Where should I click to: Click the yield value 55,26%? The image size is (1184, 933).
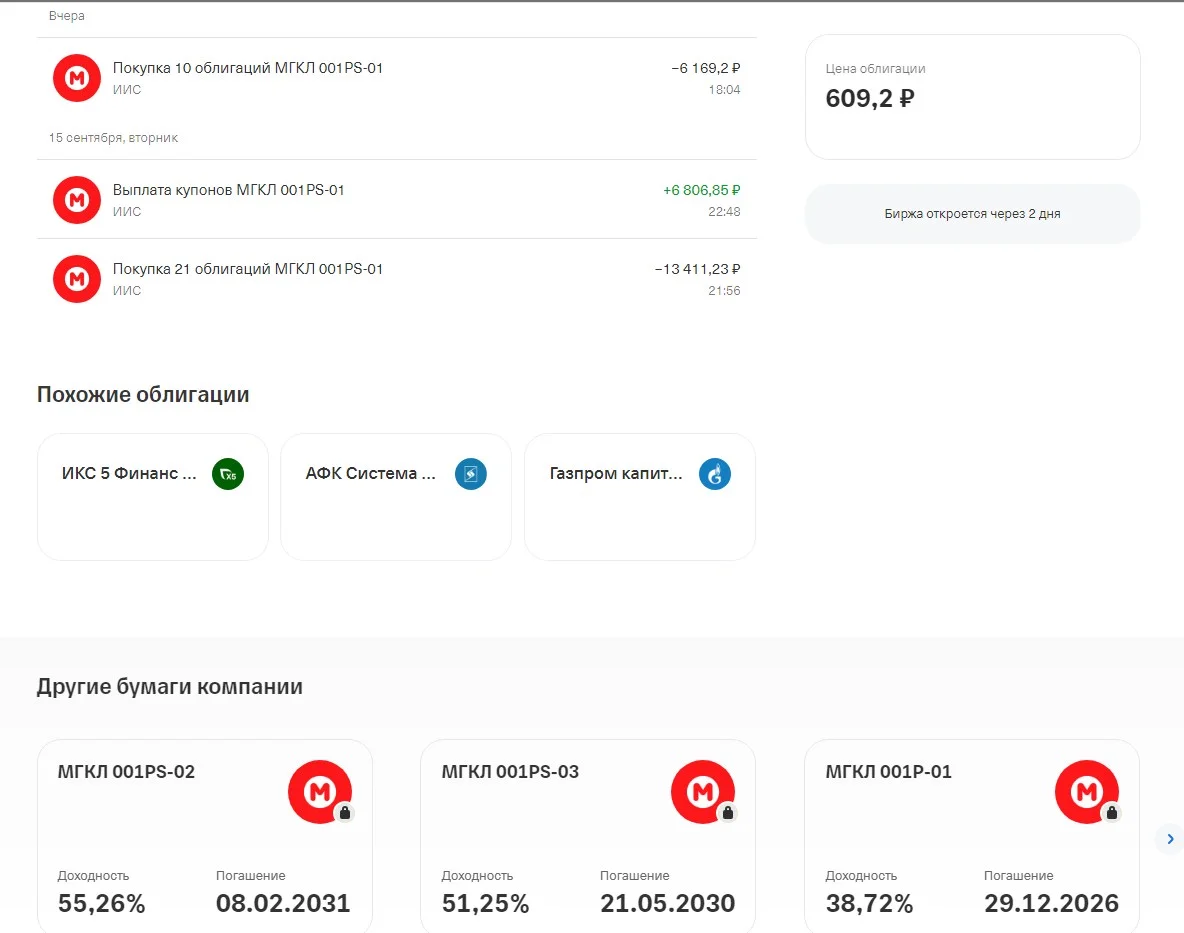pyautogui.click(x=101, y=903)
